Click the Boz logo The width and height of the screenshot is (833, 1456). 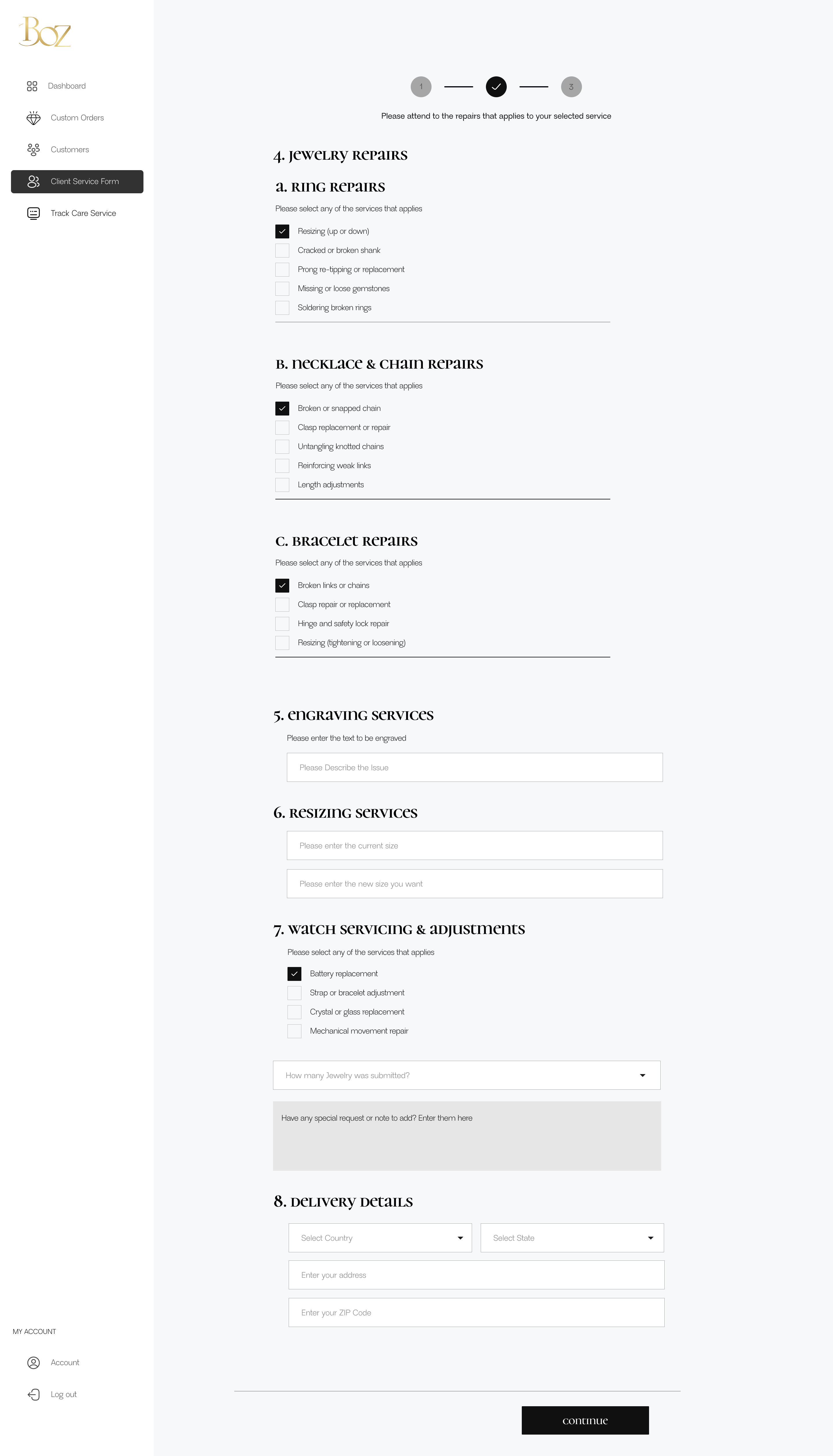[x=45, y=32]
